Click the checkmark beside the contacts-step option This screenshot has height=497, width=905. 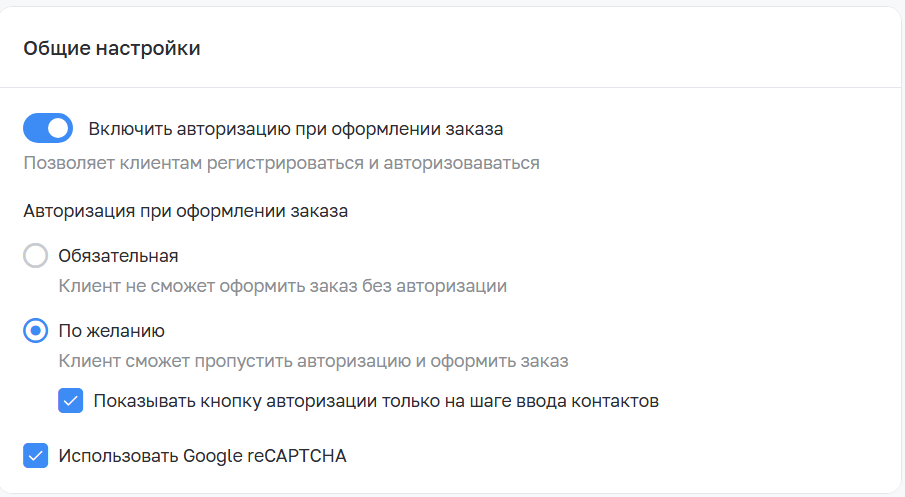(71, 402)
